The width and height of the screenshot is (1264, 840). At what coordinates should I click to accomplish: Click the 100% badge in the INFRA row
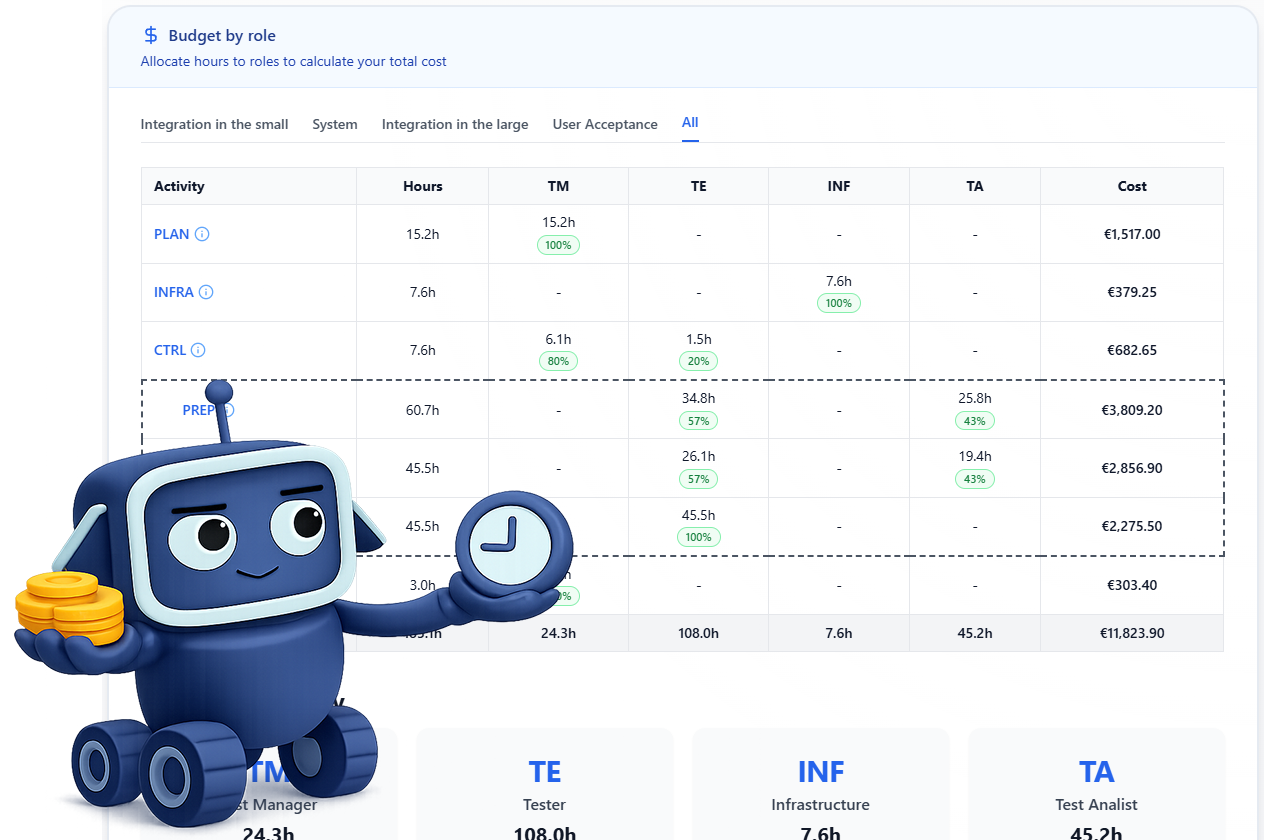point(838,303)
